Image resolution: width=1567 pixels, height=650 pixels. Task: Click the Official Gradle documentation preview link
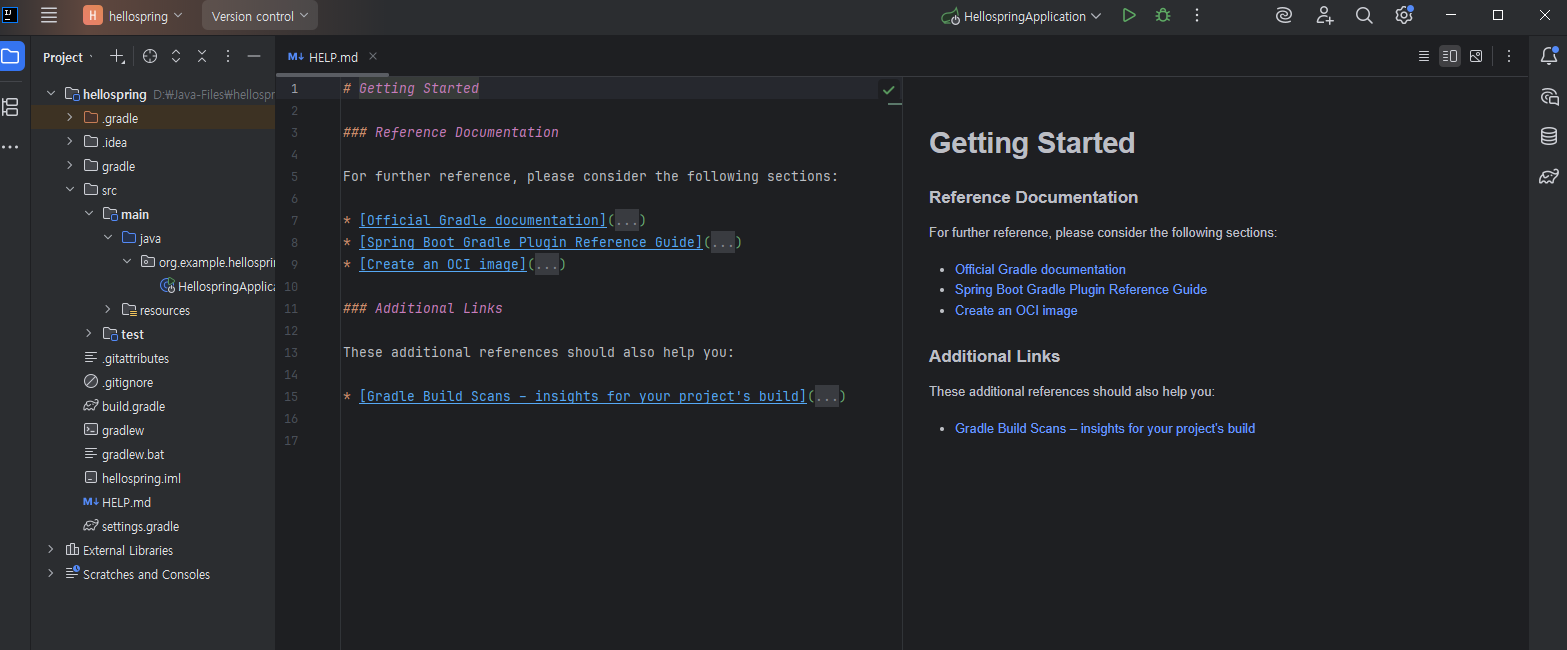pyautogui.click(x=1040, y=269)
